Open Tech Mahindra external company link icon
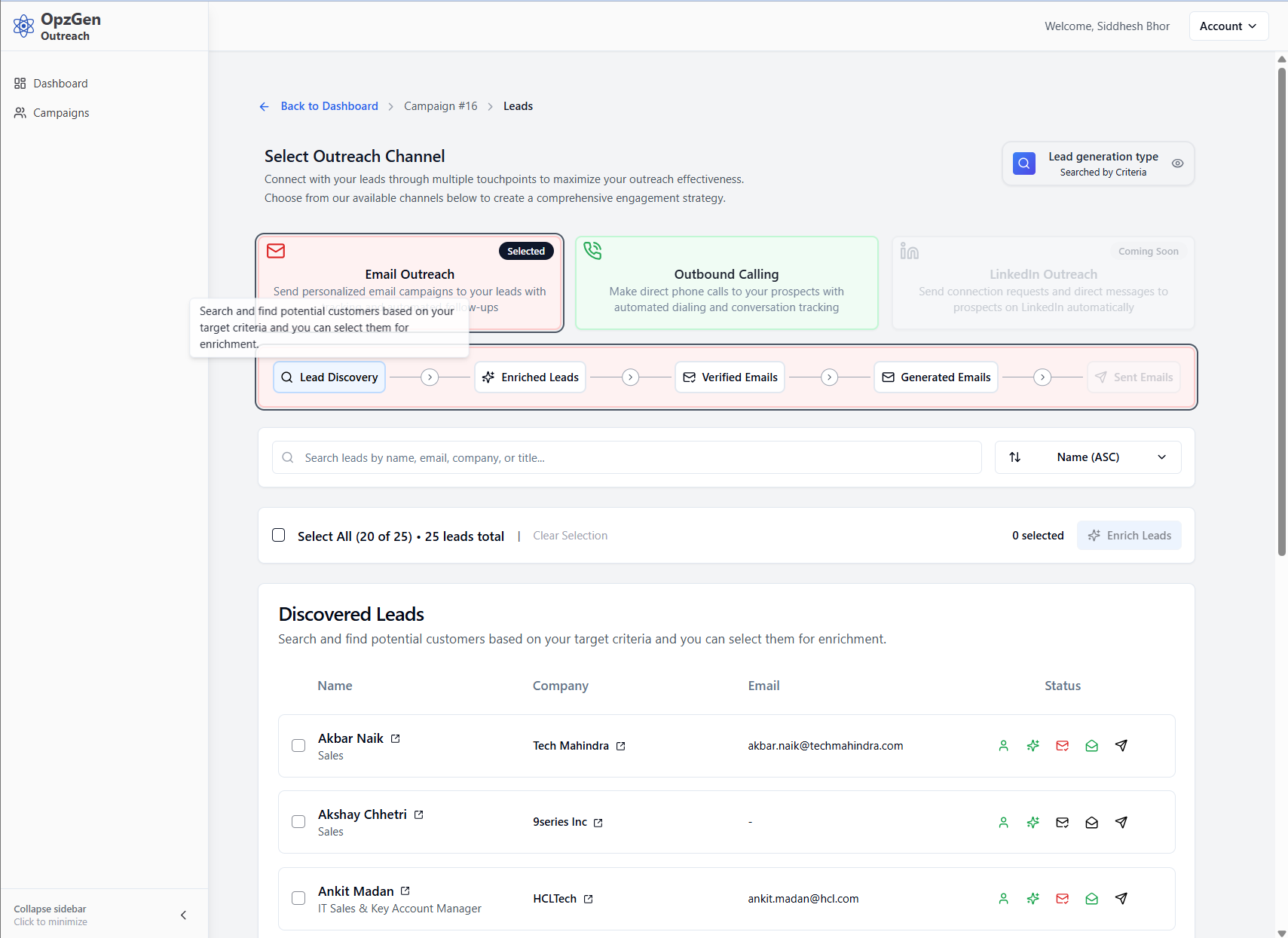Image resolution: width=1288 pixels, height=938 pixels. pos(621,746)
